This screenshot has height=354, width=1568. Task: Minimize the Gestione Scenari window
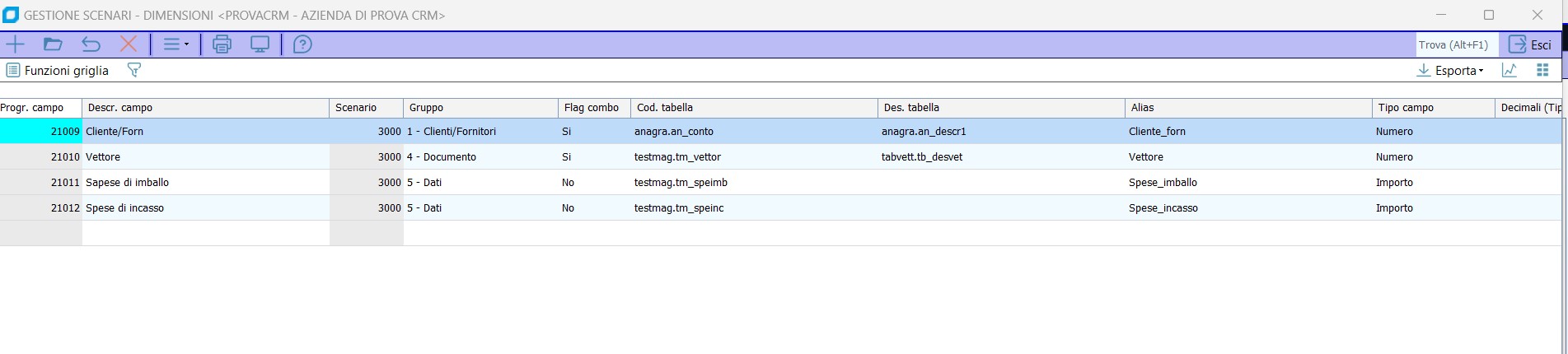1441,15
